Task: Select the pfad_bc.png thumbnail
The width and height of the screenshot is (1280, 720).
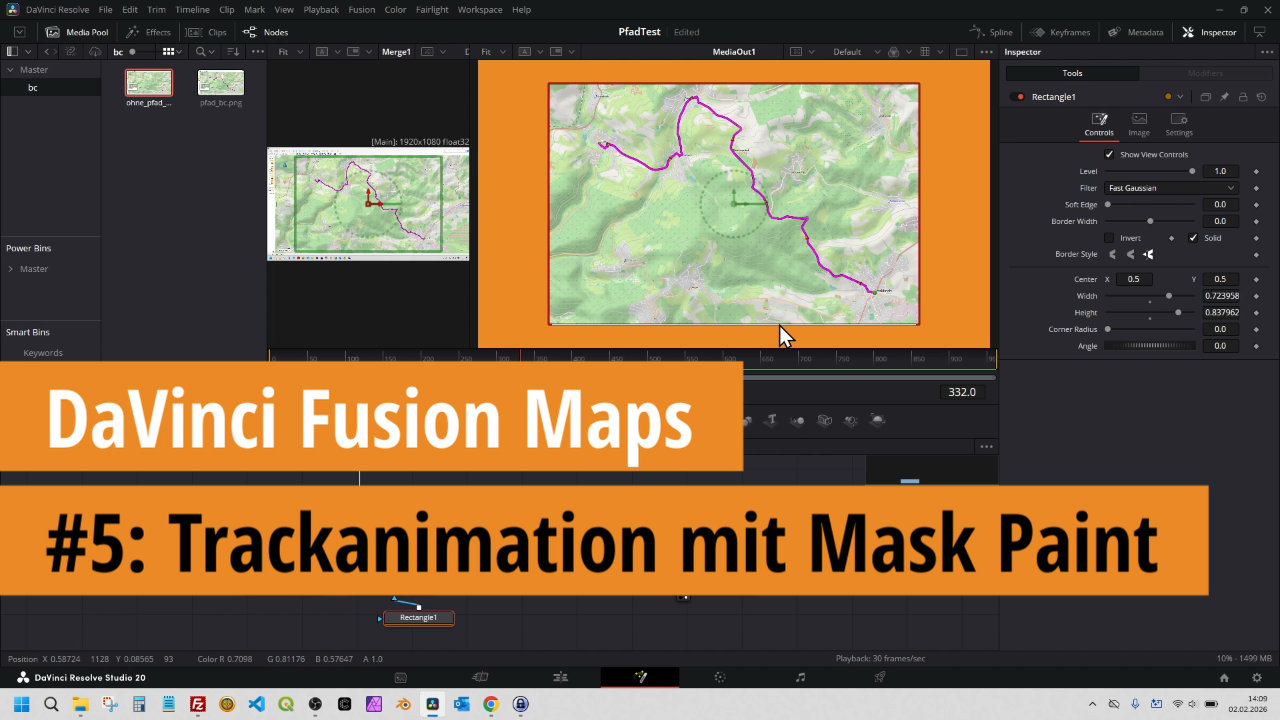Action: coord(221,83)
